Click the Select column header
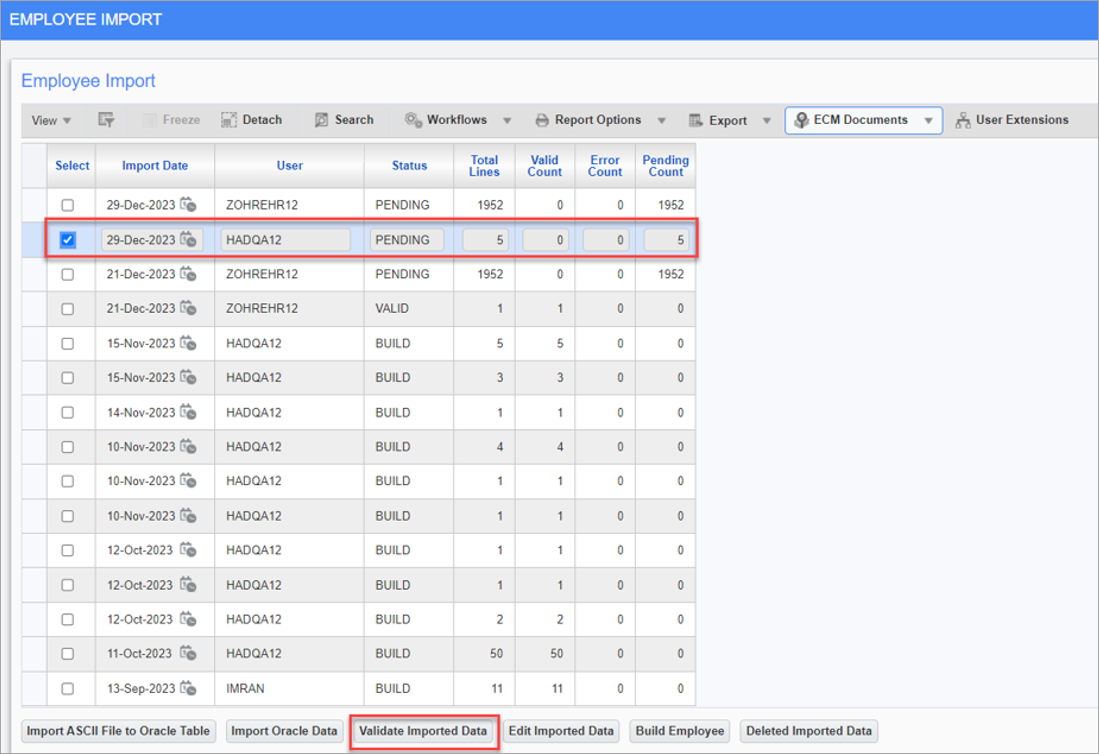 click(72, 165)
